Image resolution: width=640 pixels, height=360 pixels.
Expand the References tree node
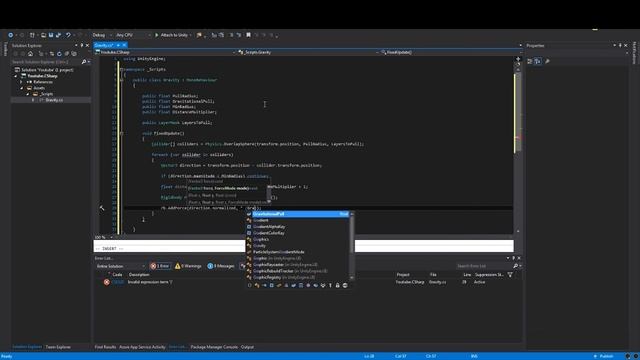[21, 82]
